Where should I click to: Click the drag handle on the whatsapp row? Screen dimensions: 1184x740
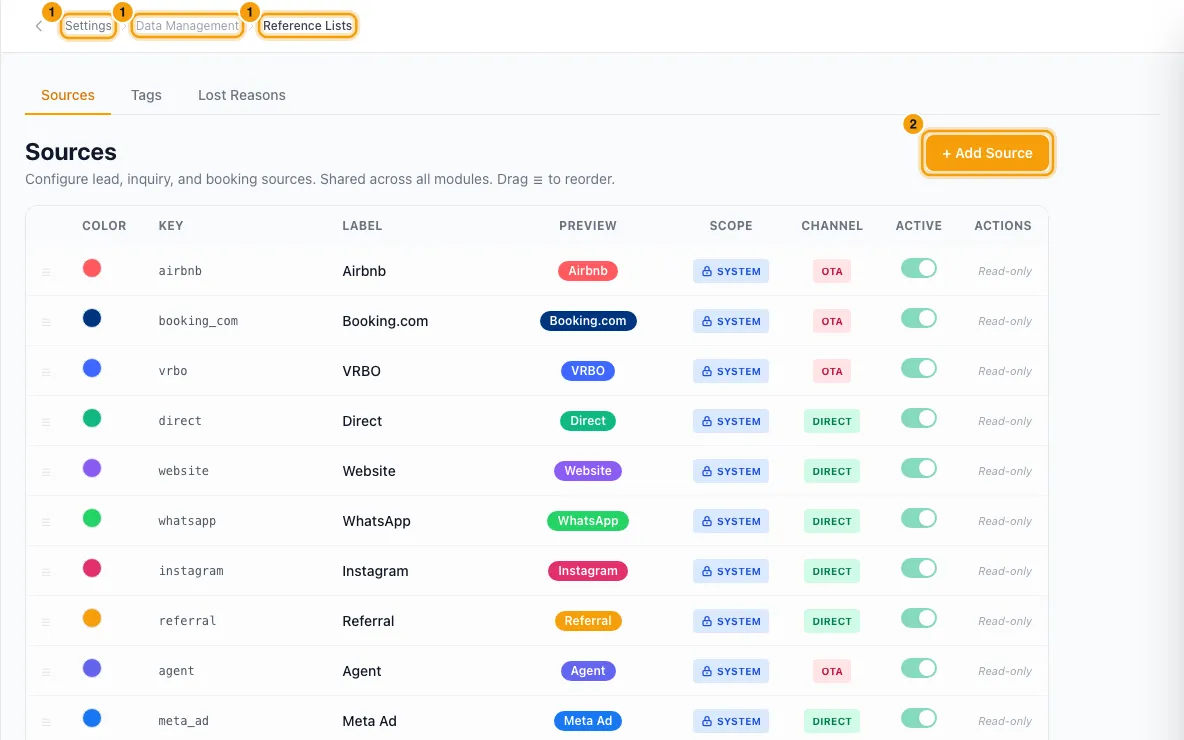pyautogui.click(x=46, y=522)
